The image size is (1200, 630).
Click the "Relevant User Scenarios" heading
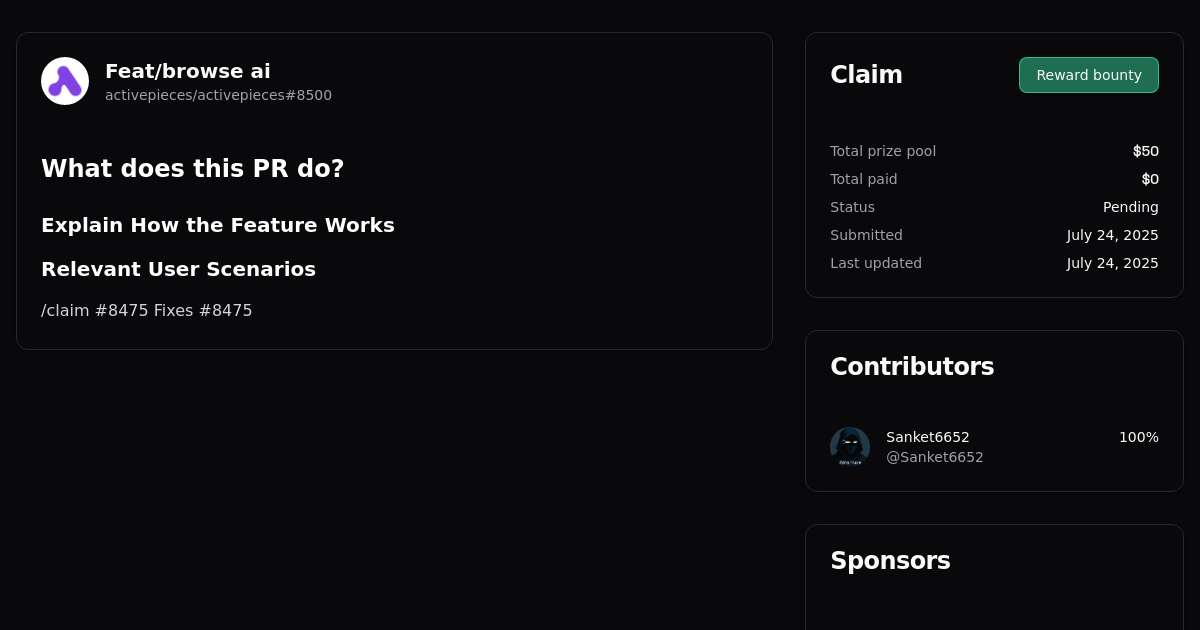point(178,269)
